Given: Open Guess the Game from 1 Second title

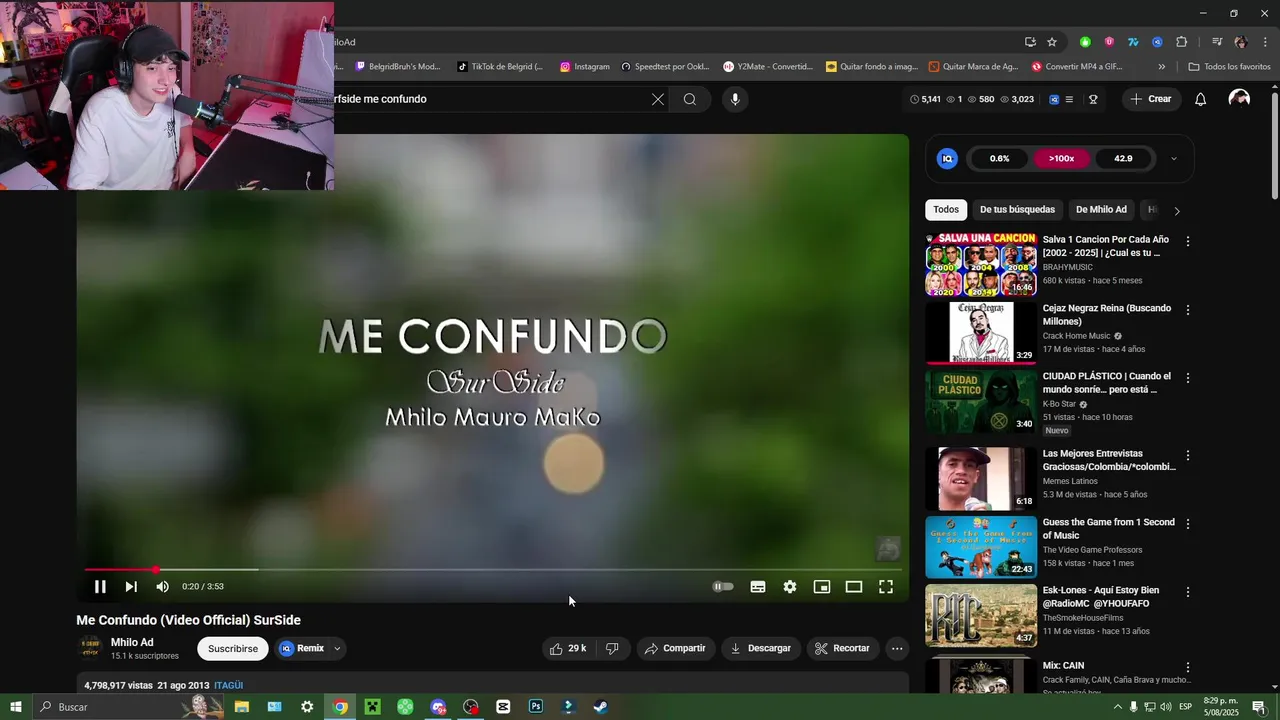Looking at the screenshot, I should click(1109, 529).
